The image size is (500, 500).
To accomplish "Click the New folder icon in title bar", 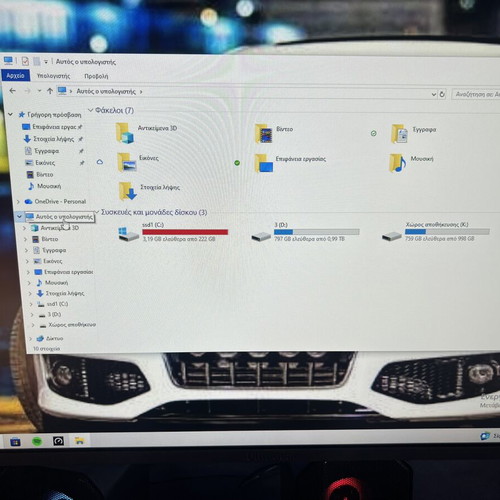I will coord(36,61).
